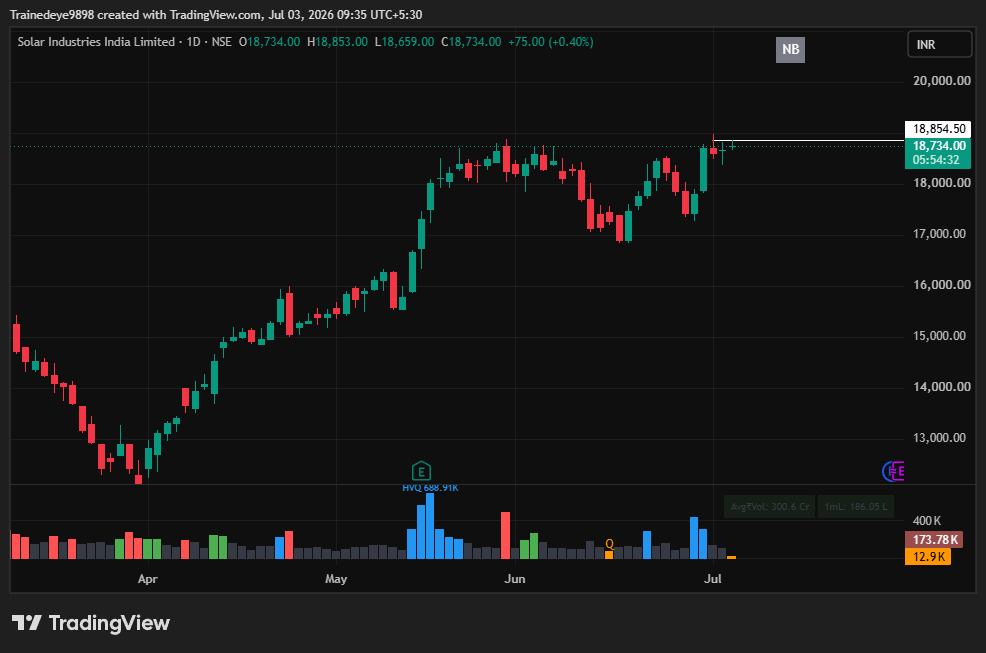
Task: Click the C18,734.00 close value in the header
Action: tap(471, 42)
